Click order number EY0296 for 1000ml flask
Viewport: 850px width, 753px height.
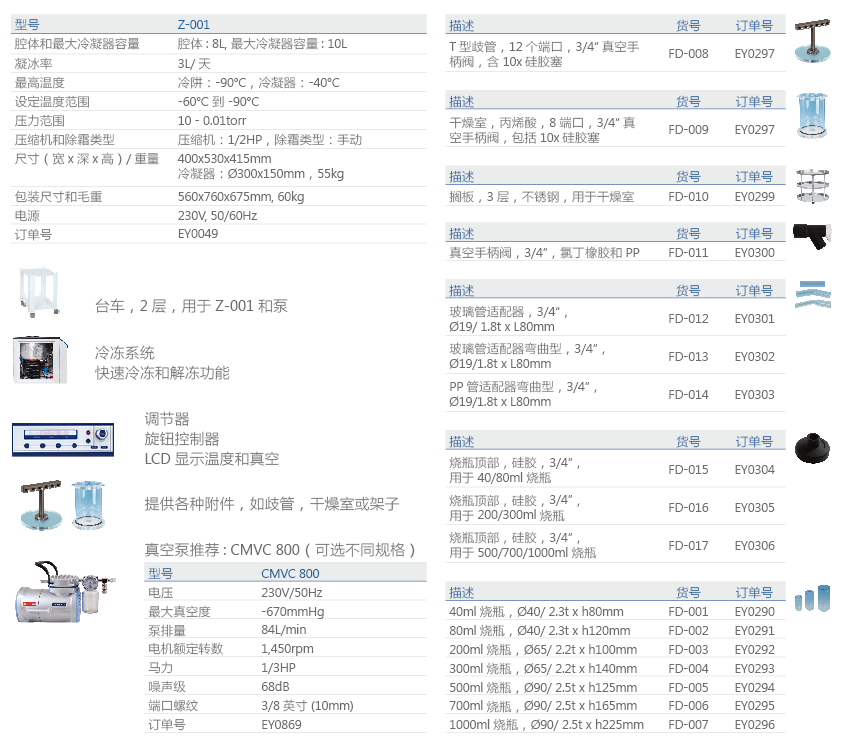(x=754, y=725)
